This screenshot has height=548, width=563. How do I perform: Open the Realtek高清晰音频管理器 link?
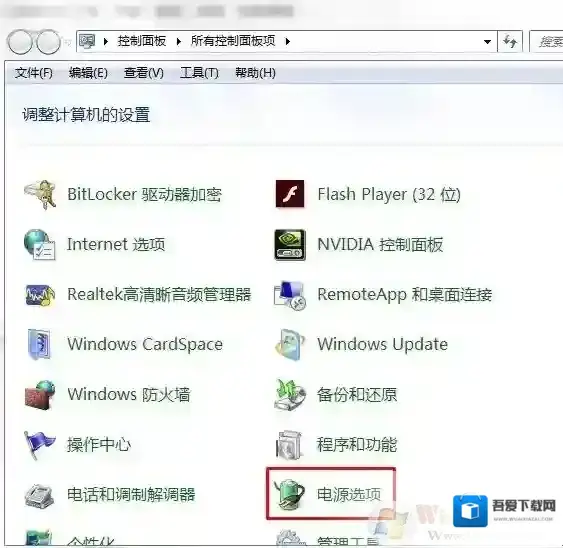(x=159, y=295)
